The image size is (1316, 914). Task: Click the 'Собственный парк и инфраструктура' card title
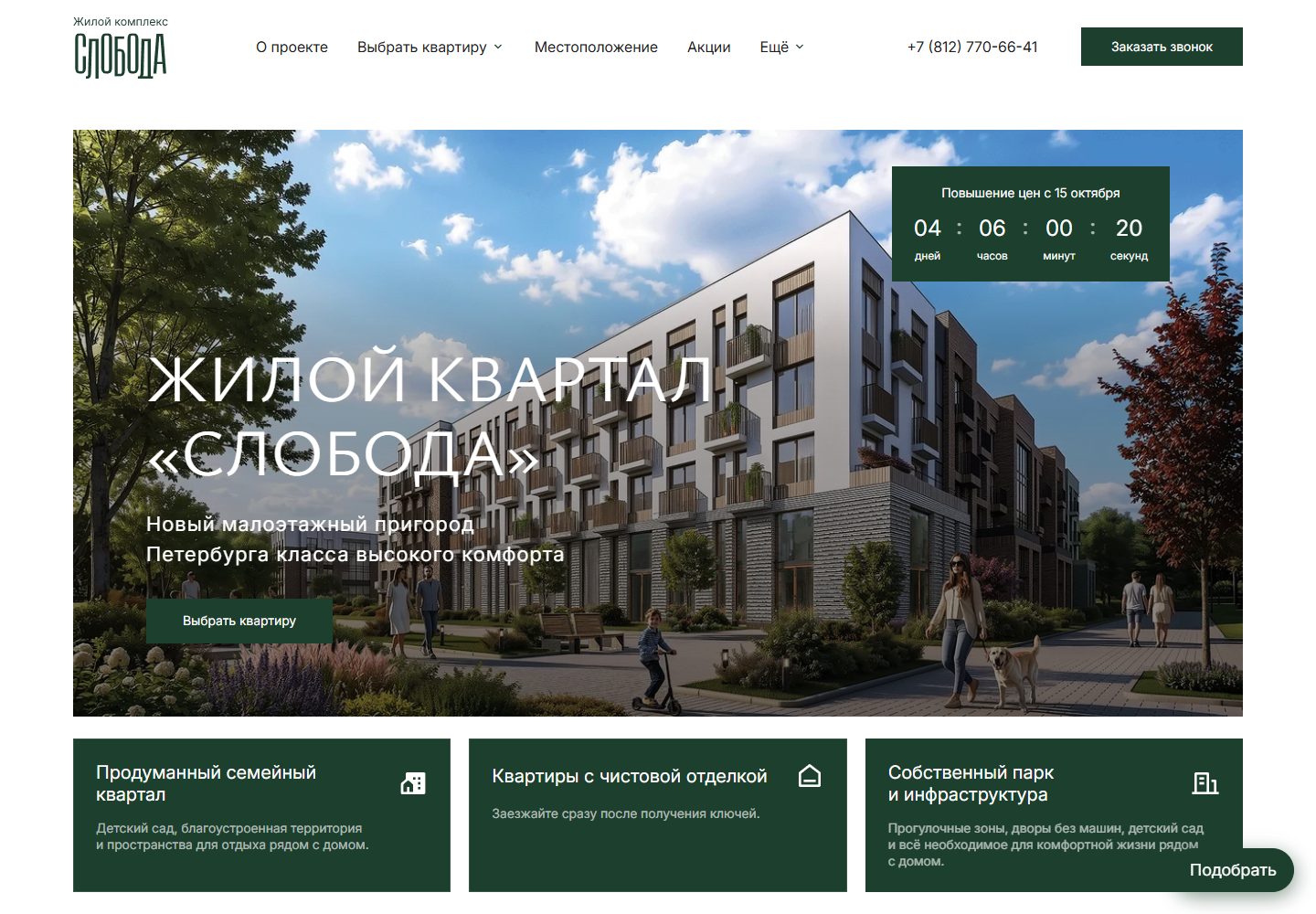point(971,783)
